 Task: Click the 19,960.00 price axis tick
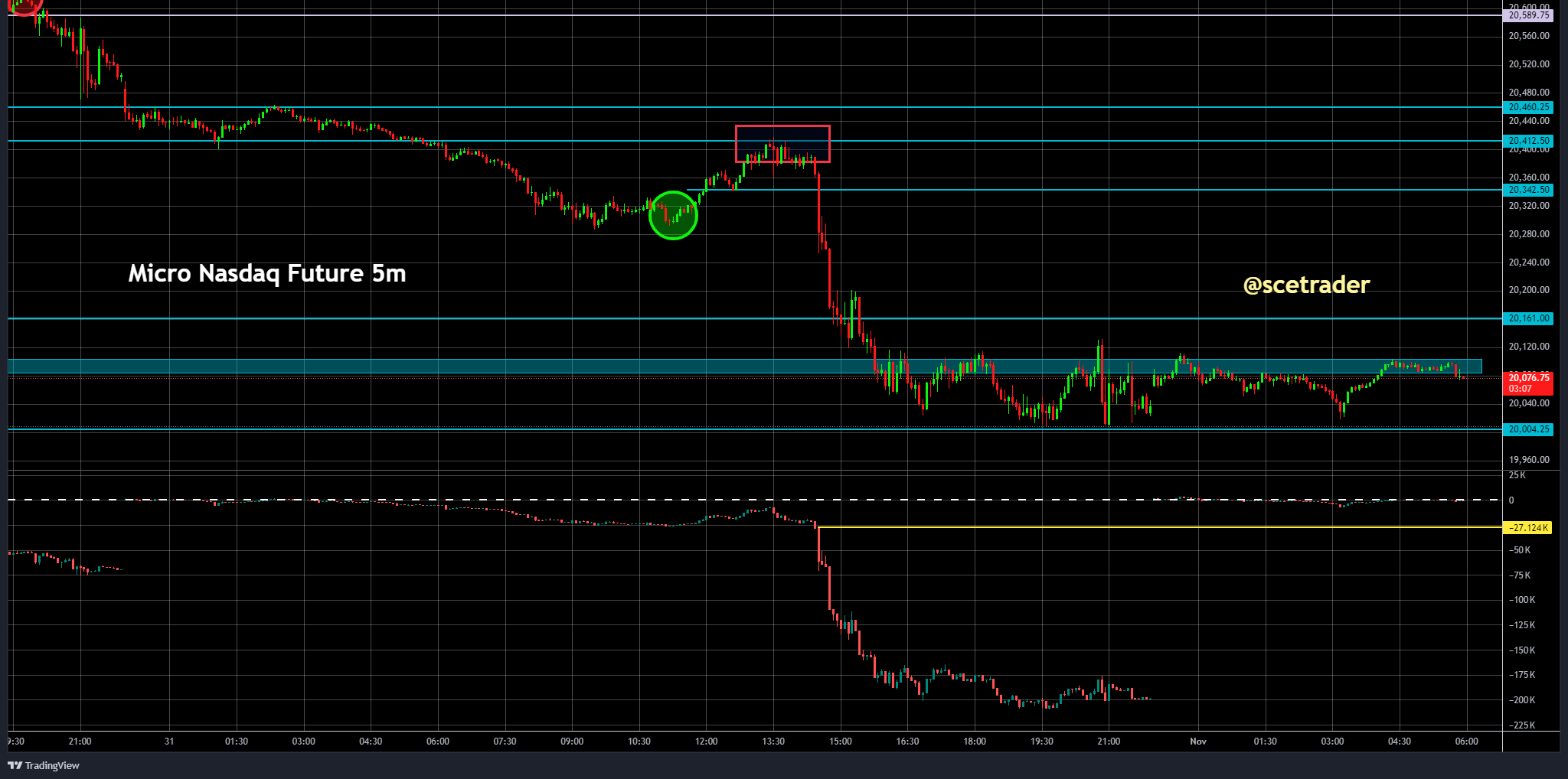(1528, 460)
